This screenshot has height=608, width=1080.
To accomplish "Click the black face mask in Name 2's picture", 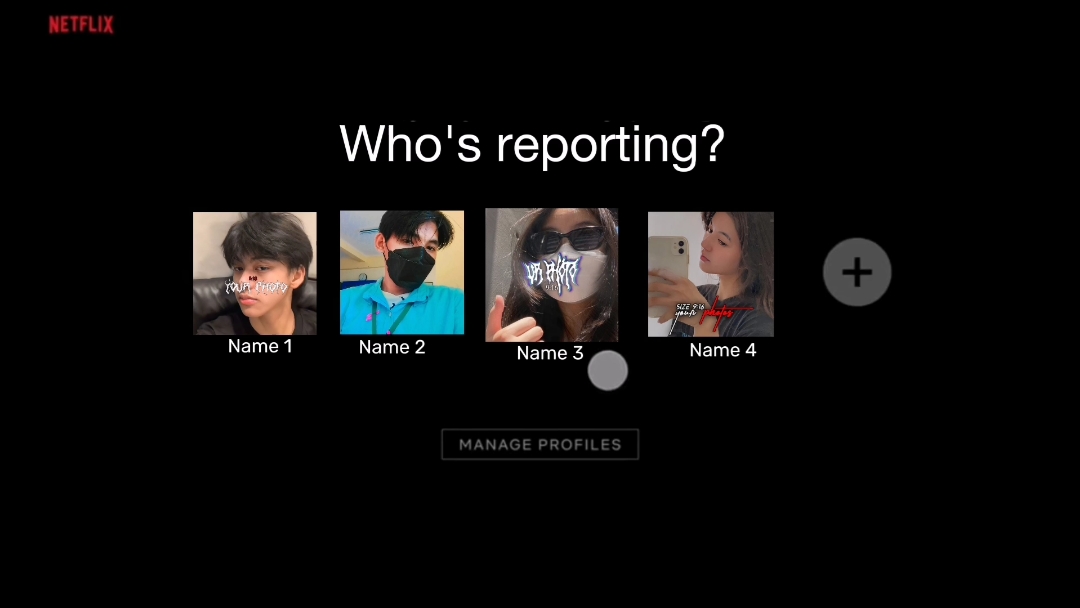I will [410, 265].
